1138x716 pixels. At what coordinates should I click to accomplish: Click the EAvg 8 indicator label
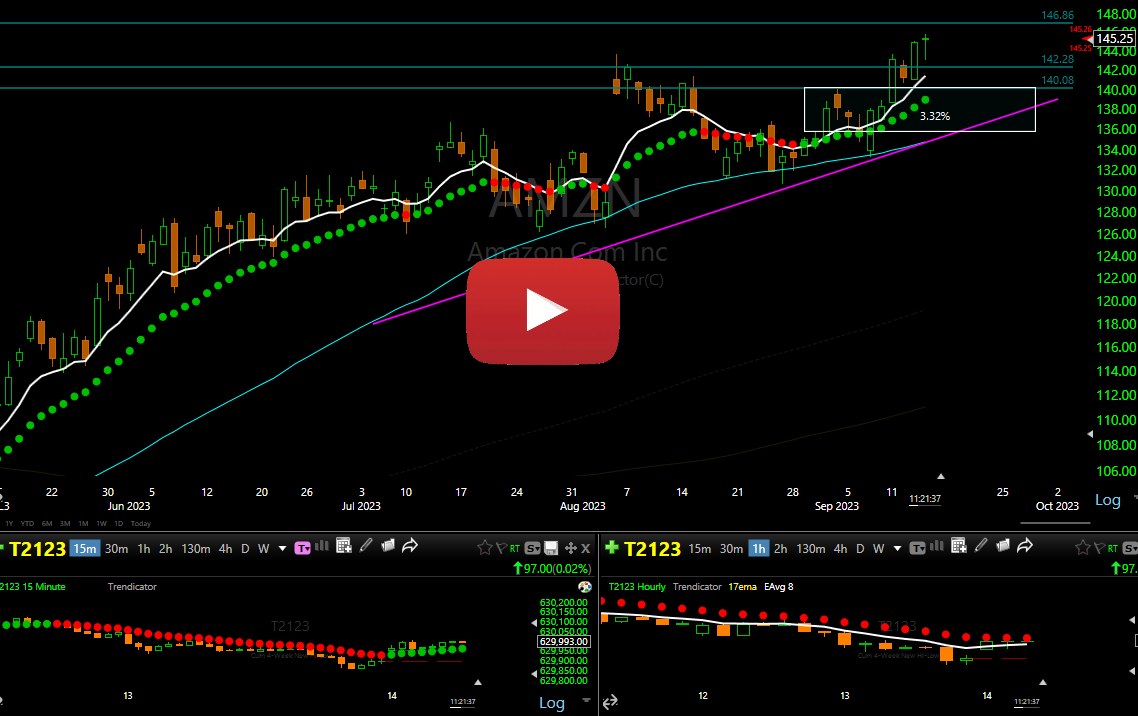pyautogui.click(x=779, y=587)
